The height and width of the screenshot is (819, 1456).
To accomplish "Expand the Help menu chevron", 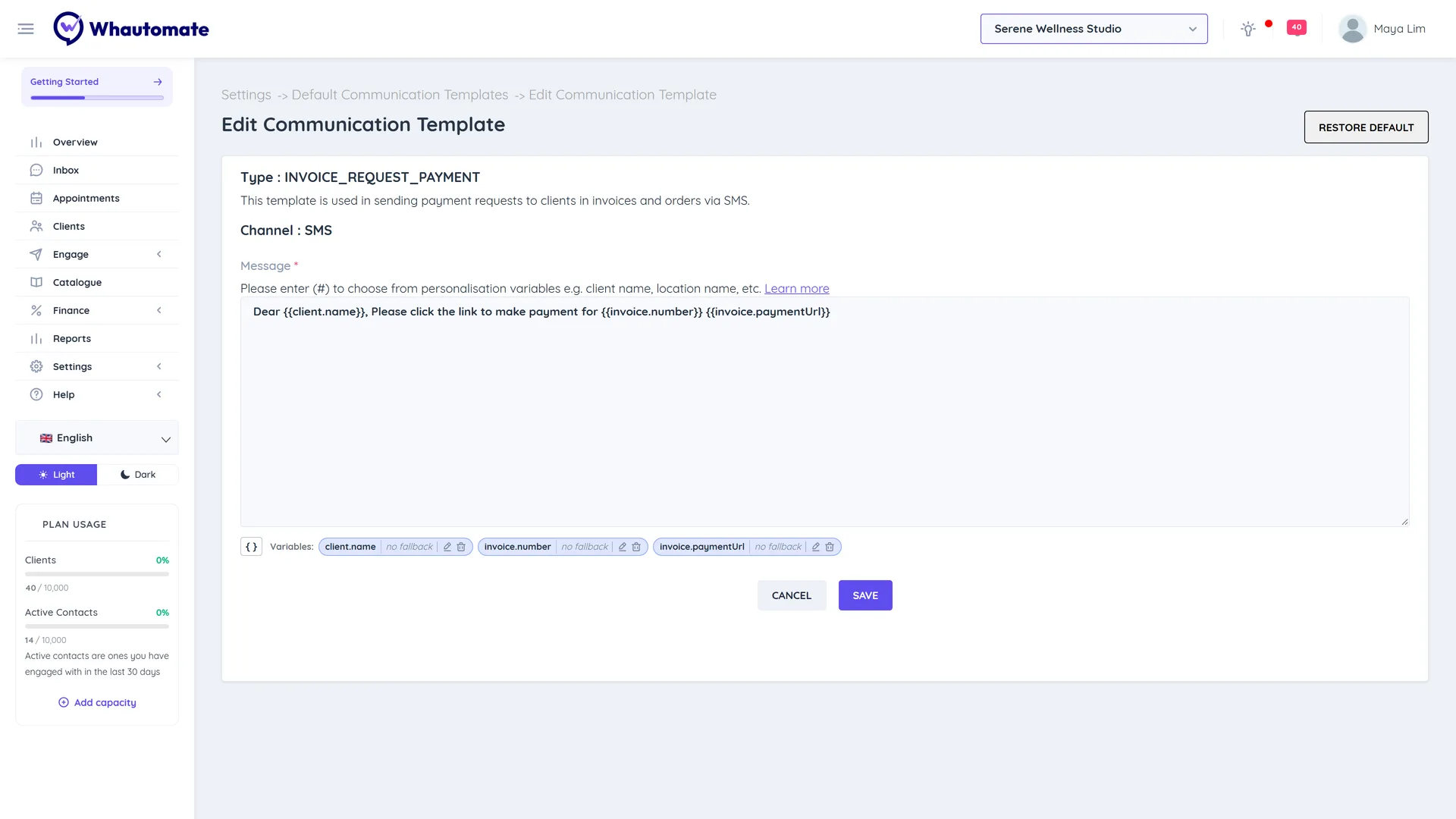I will pos(159,394).
